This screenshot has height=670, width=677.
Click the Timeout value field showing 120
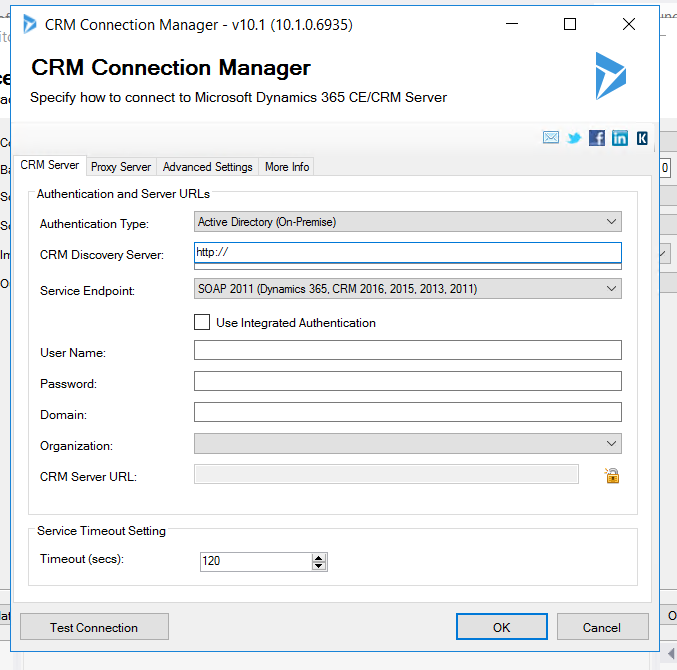256,562
